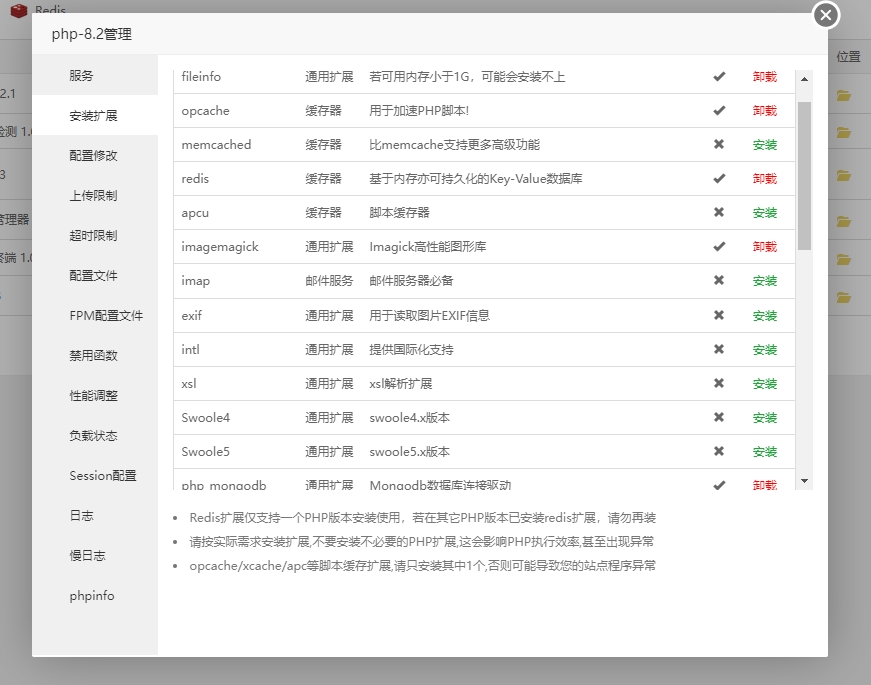Click the Swoole5 not-installed cross icon
This screenshot has width=871, height=685.
719,451
